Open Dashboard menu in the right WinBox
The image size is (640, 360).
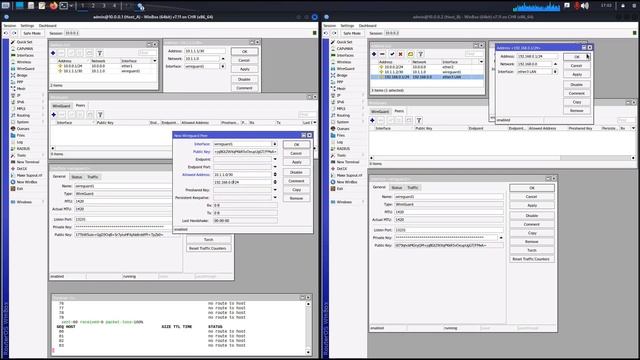(x=367, y=26)
